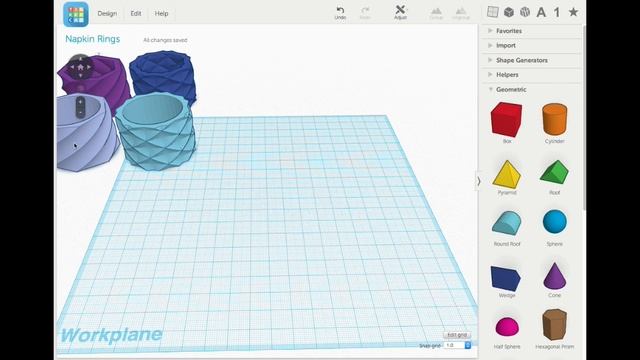Zoom in with the plus button

coord(80,102)
